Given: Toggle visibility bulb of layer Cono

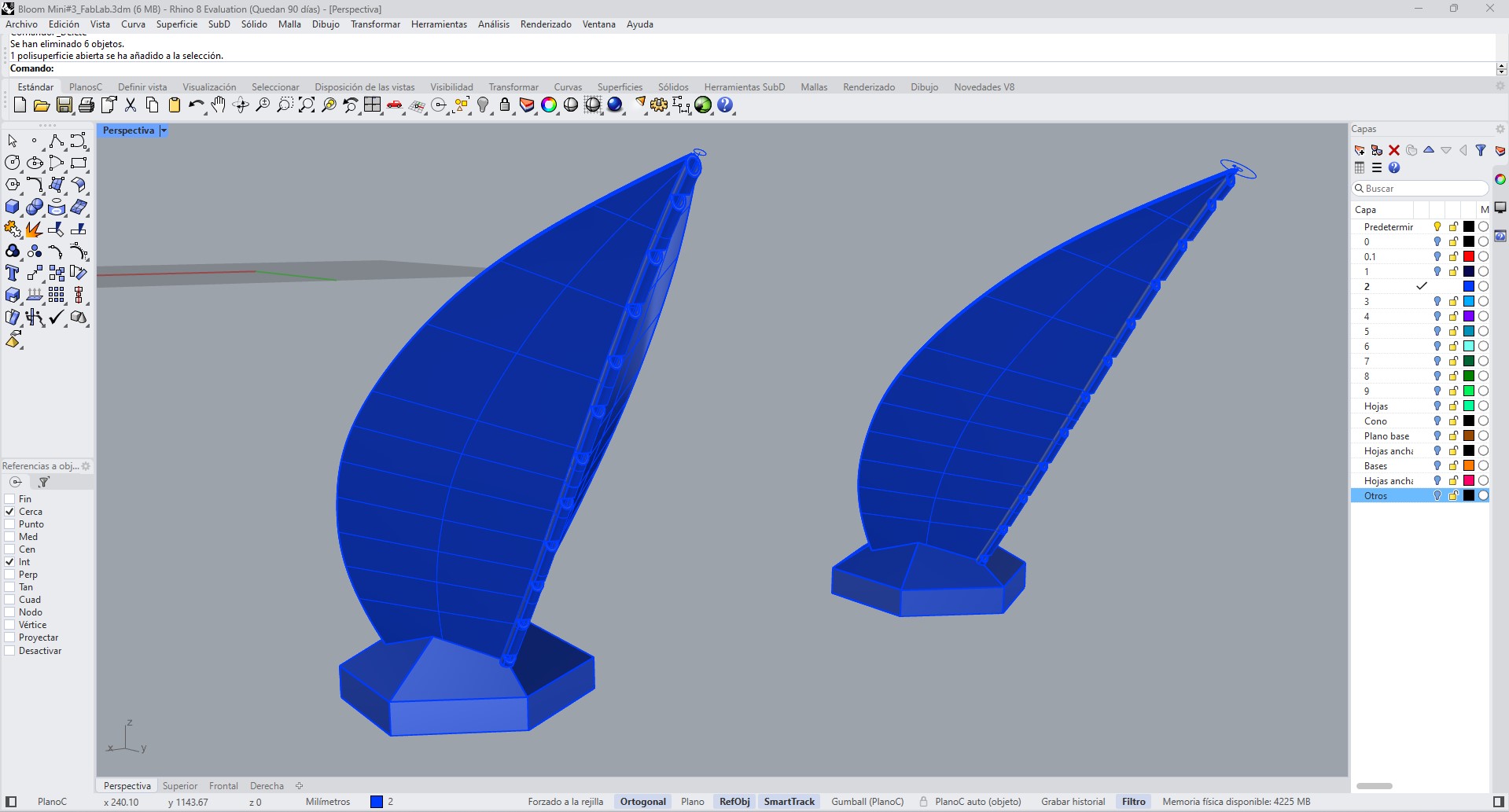Looking at the screenshot, I should 1437,421.
